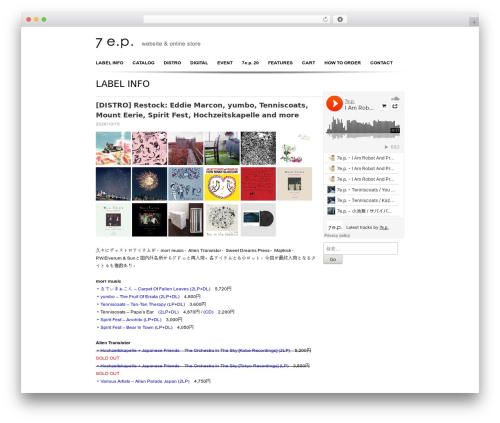Open the fireworks album cover
Screen dimensions: 500x423
(149, 184)
